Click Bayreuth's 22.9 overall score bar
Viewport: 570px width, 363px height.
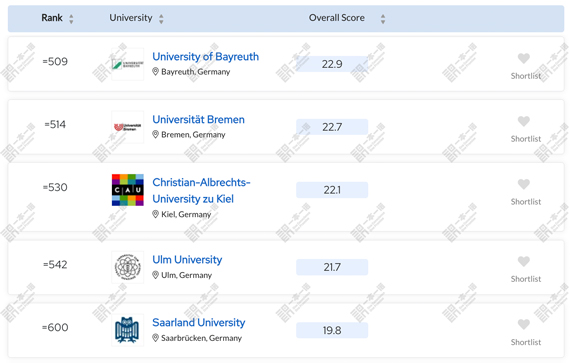332,64
